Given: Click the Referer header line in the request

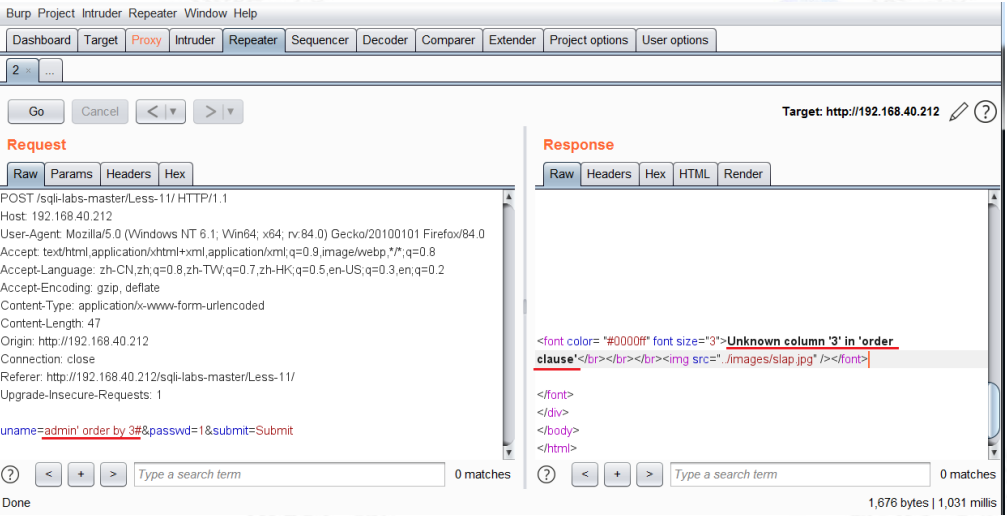Looking at the screenshot, I should click(x=148, y=377).
